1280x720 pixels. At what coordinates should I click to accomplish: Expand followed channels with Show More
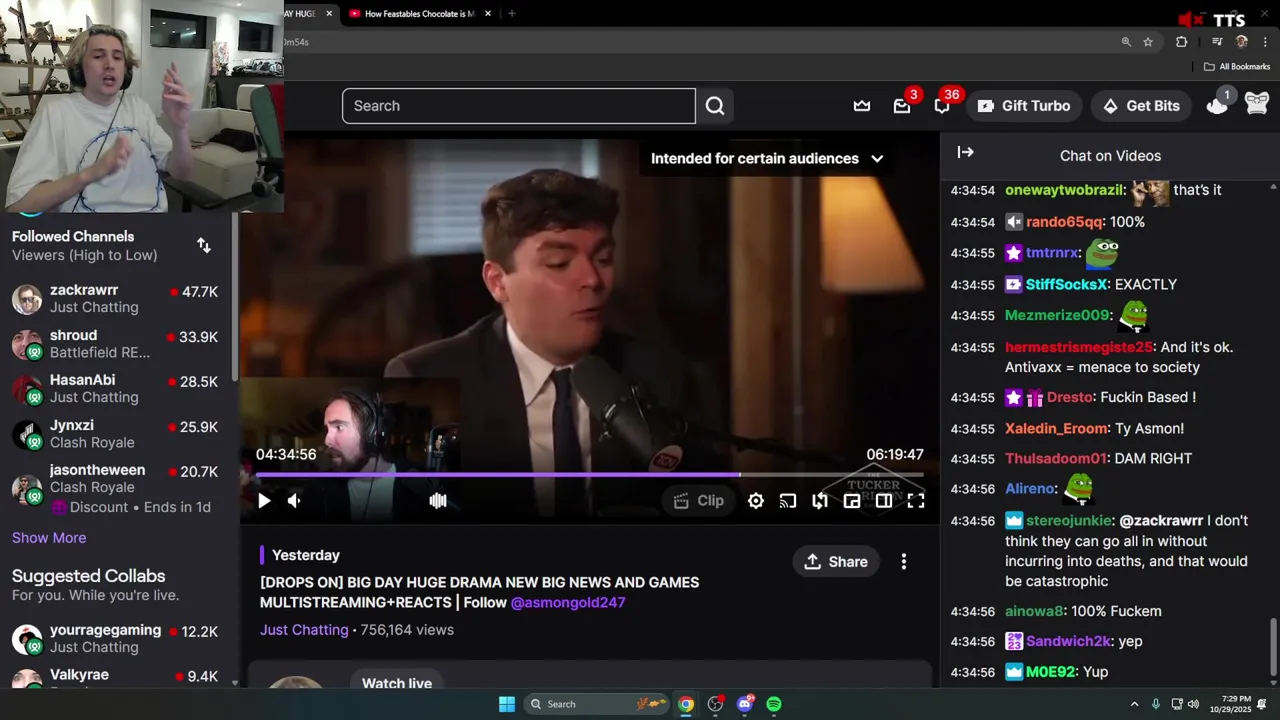(x=49, y=538)
